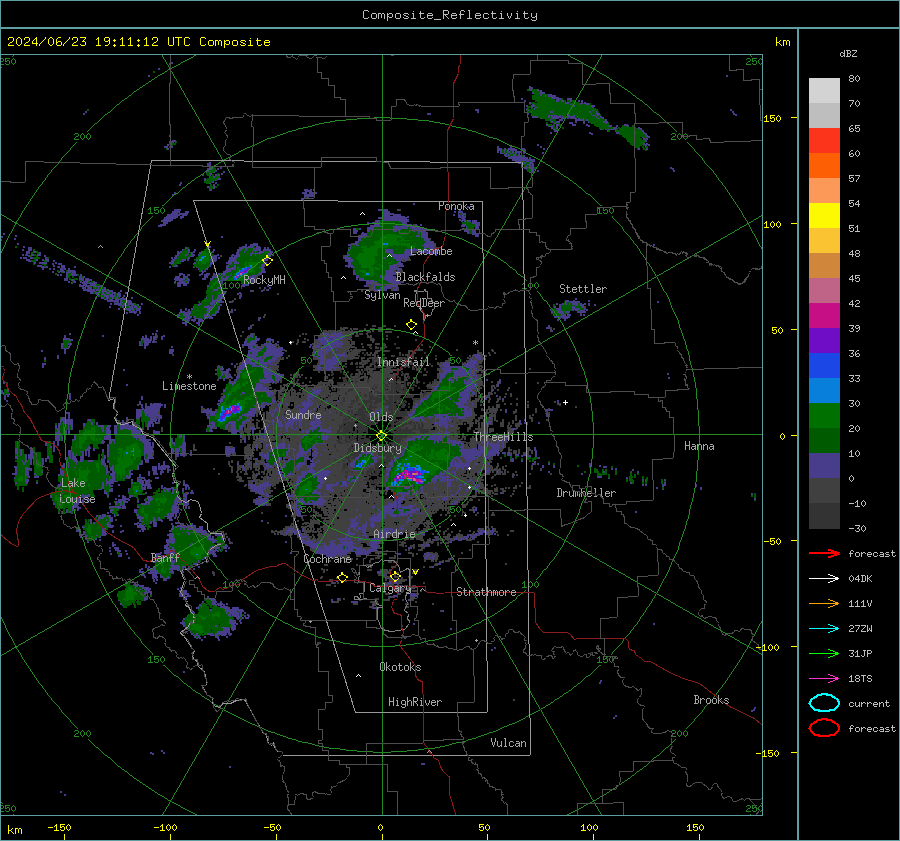The width and height of the screenshot is (900, 841).
Task: Click the Strathmore label on the map
Action: (x=486, y=592)
